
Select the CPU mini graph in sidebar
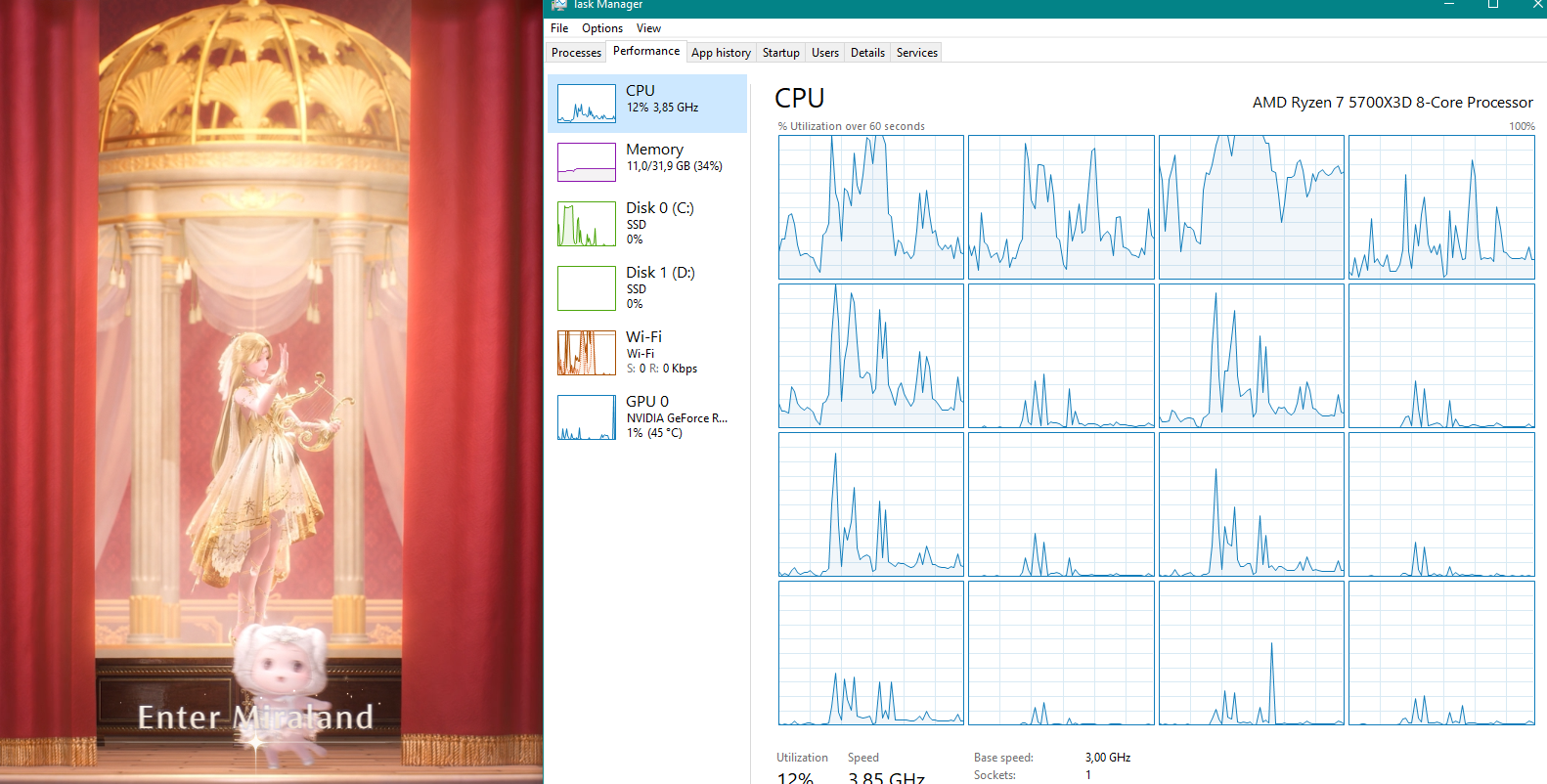587,103
